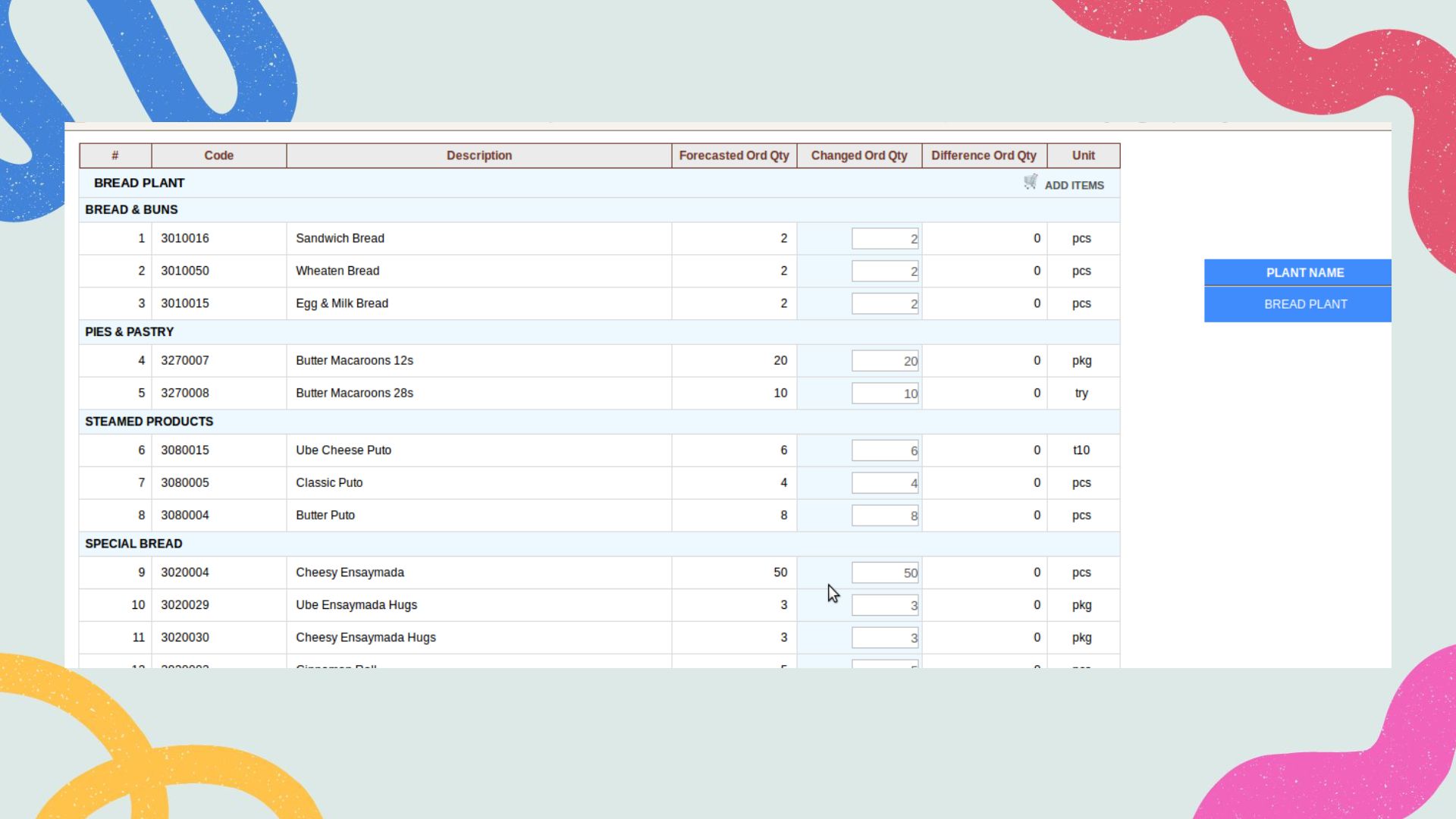Click the Add Items cart icon
Screen dimensions: 1456x819
(1030, 182)
